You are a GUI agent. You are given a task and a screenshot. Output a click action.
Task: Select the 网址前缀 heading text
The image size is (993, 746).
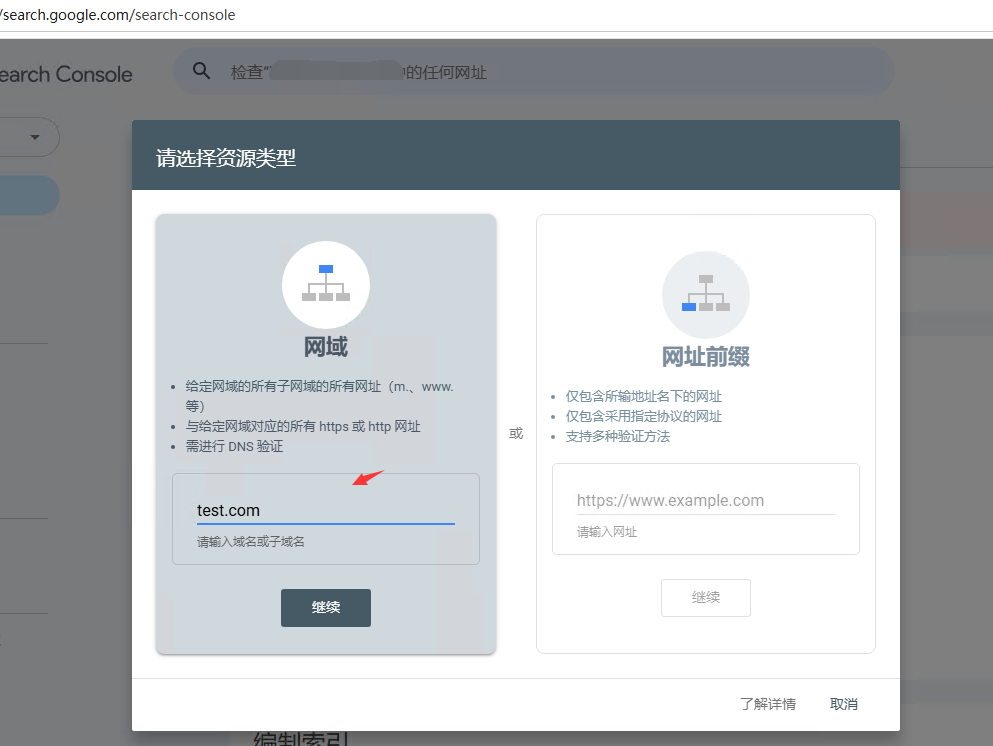[705, 357]
